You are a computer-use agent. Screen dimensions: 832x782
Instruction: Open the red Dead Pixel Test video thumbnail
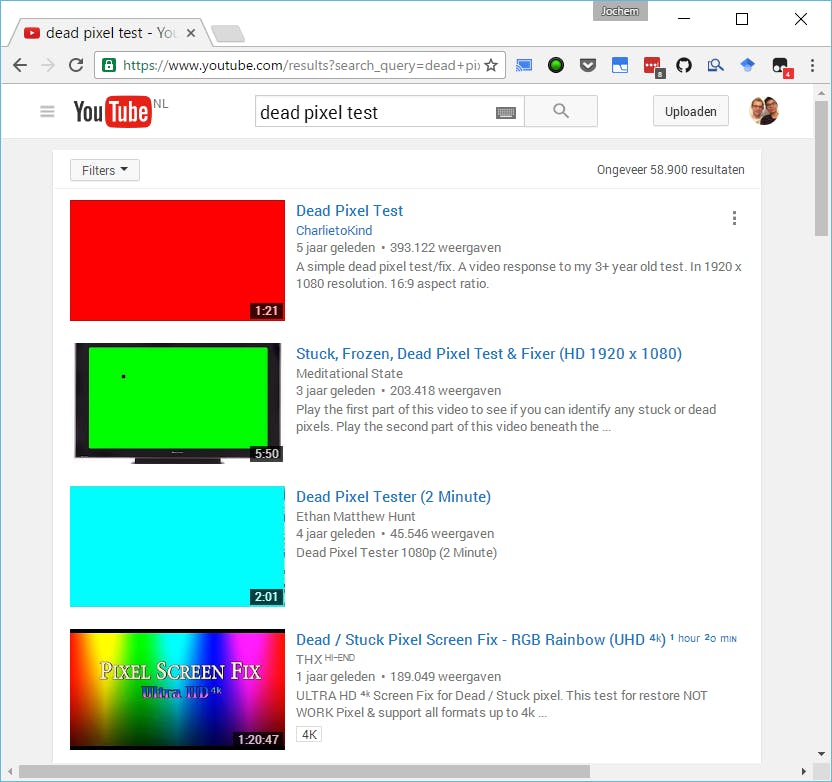(x=176, y=260)
